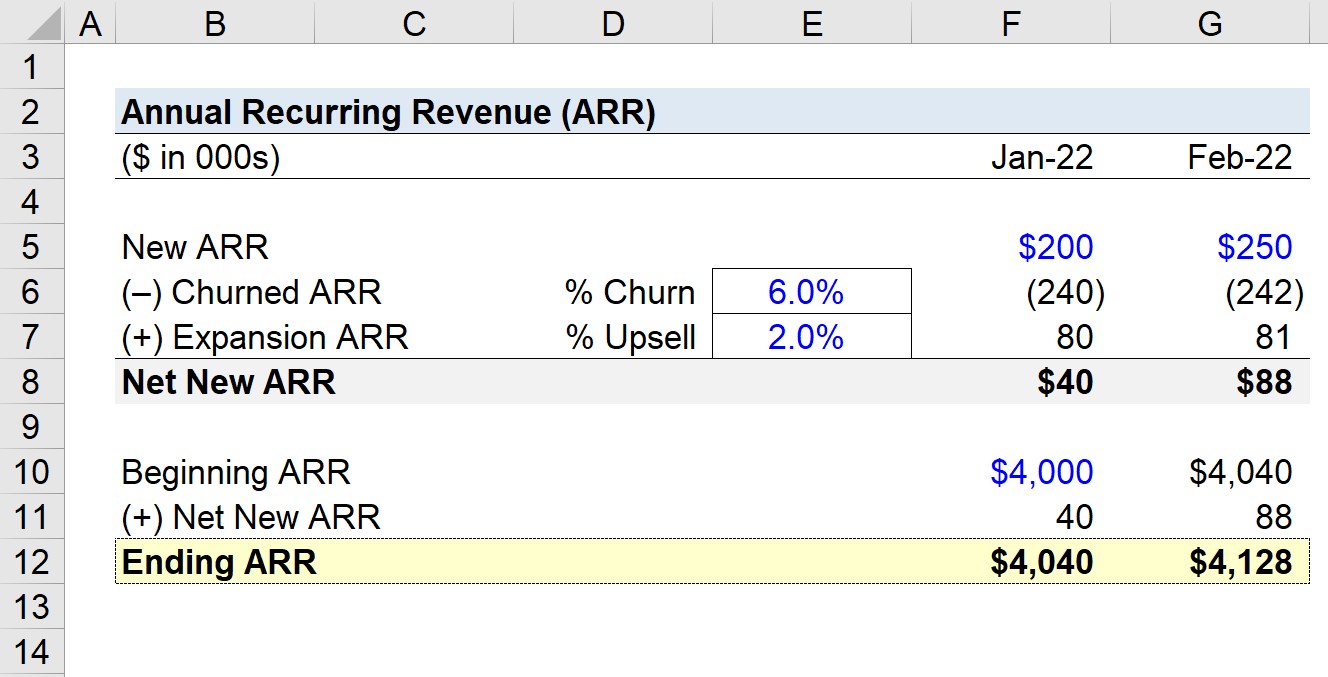Select column B header
Viewport: 1328px width, 677px height.
(215, 23)
